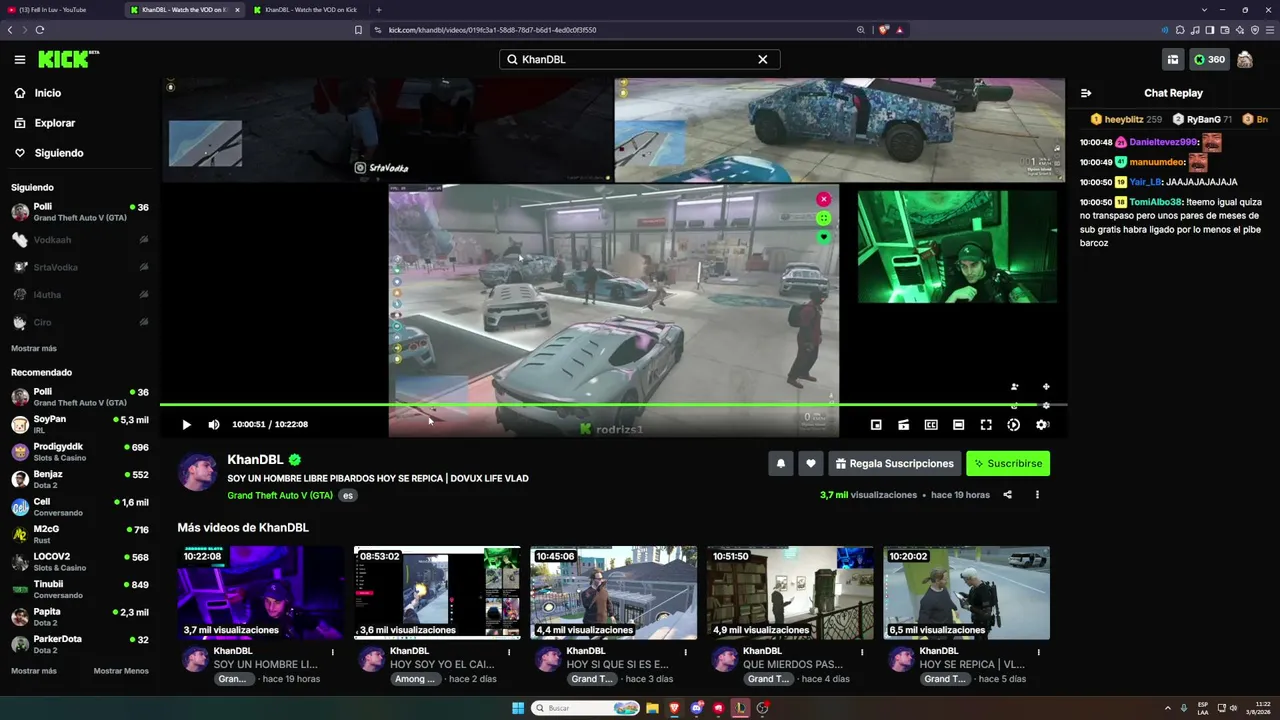The image size is (1280, 720).
Task: Open Prodigyddk recommended channel
Action: [x=80, y=452]
